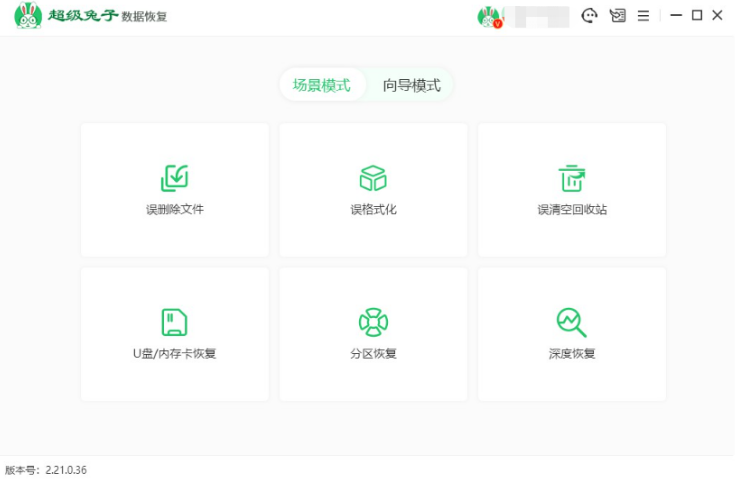Click the 误格式化 text label

[373, 210]
